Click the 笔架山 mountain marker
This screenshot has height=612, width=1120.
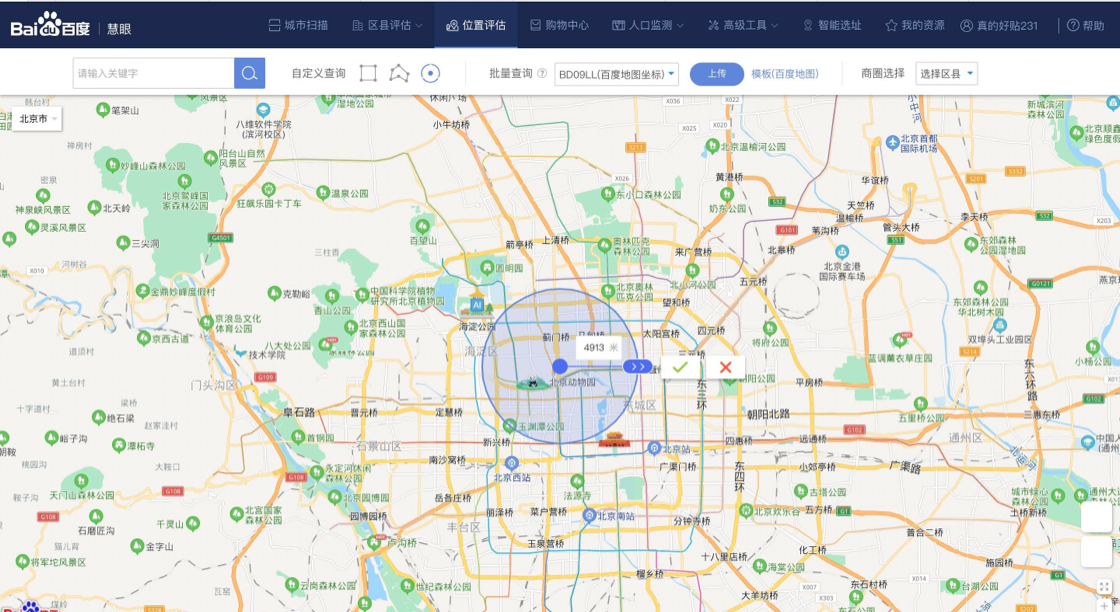[103, 109]
